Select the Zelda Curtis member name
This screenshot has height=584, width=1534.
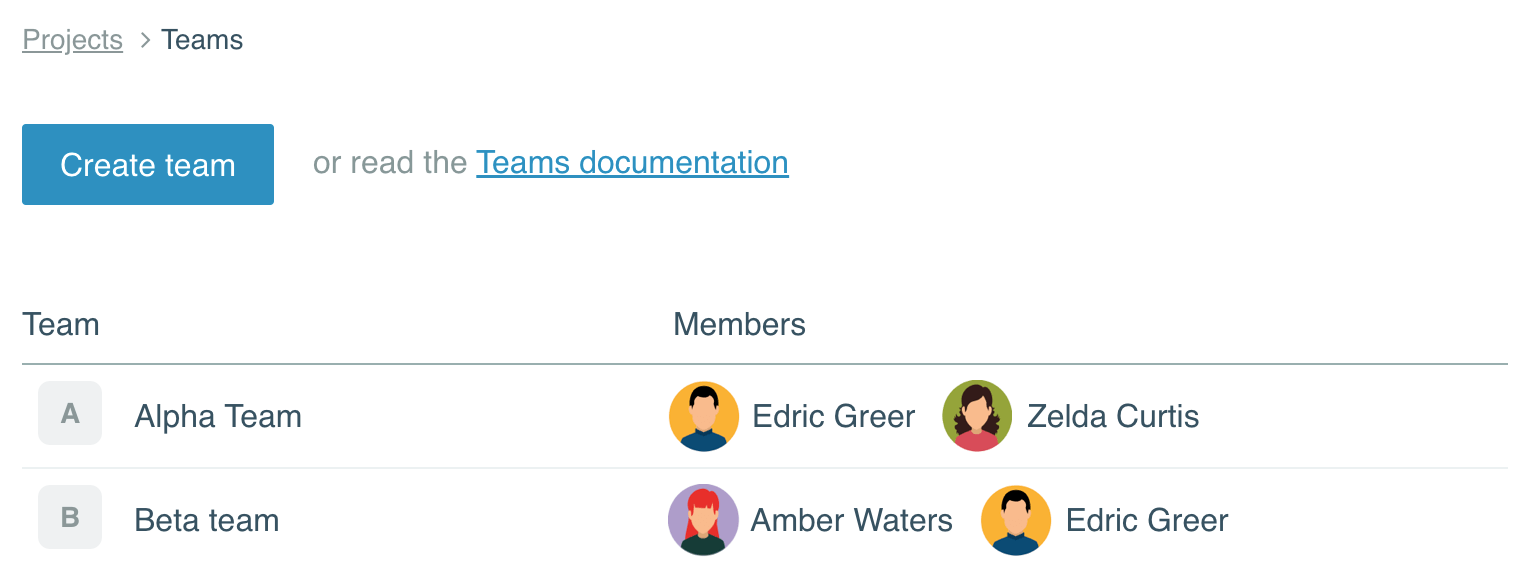(1113, 416)
